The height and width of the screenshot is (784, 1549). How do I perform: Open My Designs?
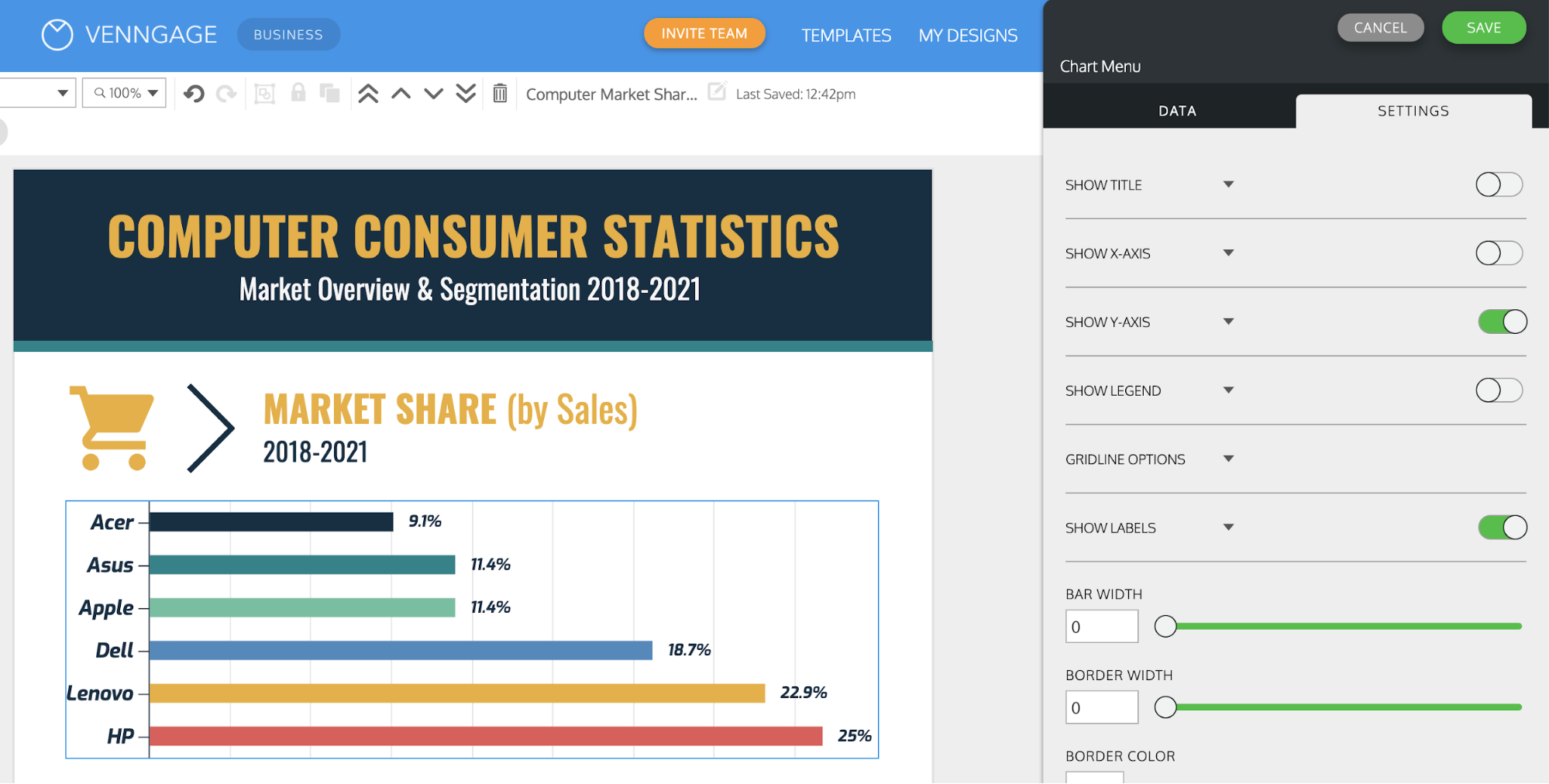(968, 36)
